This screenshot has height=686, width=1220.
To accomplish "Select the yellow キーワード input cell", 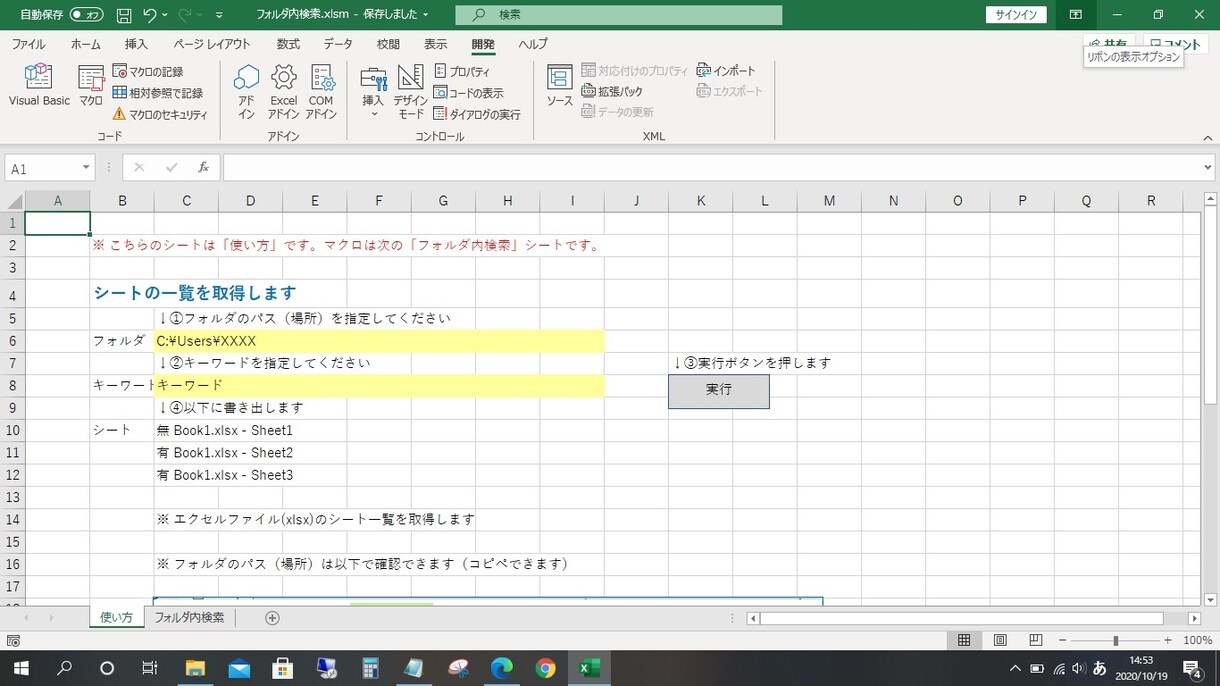I will coord(379,385).
